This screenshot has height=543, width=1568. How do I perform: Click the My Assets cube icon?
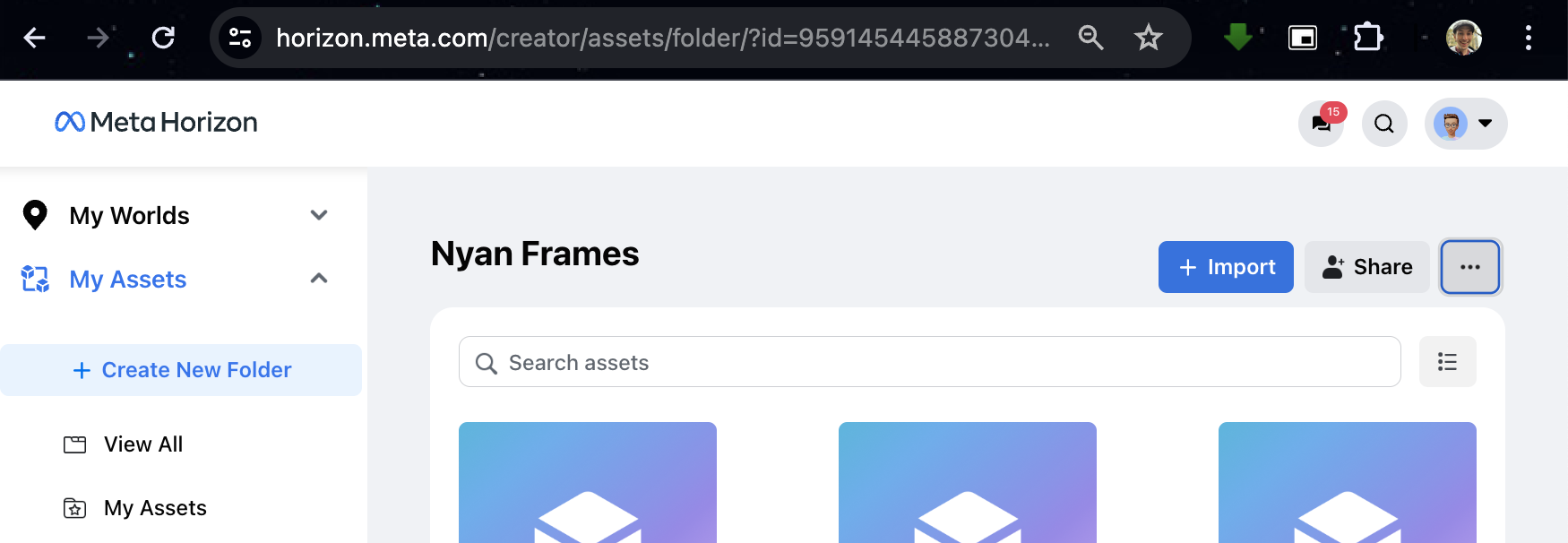[x=35, y=279]
